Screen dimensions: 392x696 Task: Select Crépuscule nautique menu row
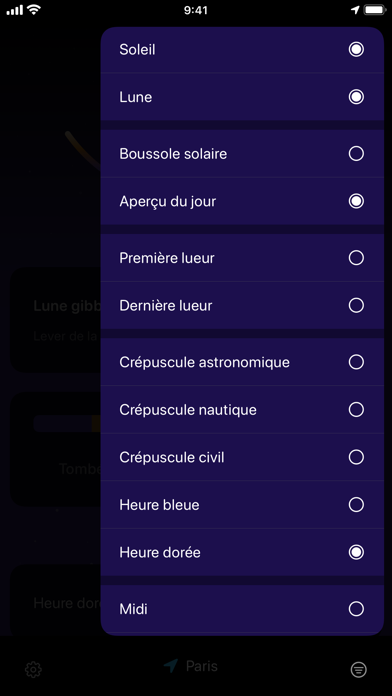pos(242,410)
